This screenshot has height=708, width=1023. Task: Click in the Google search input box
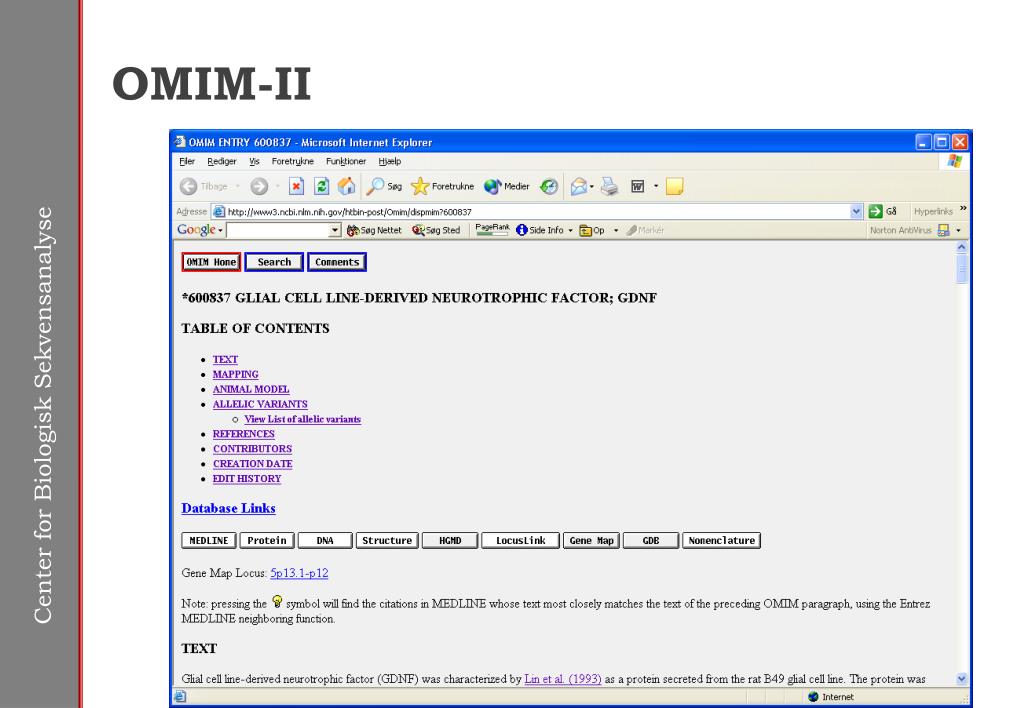279,230
